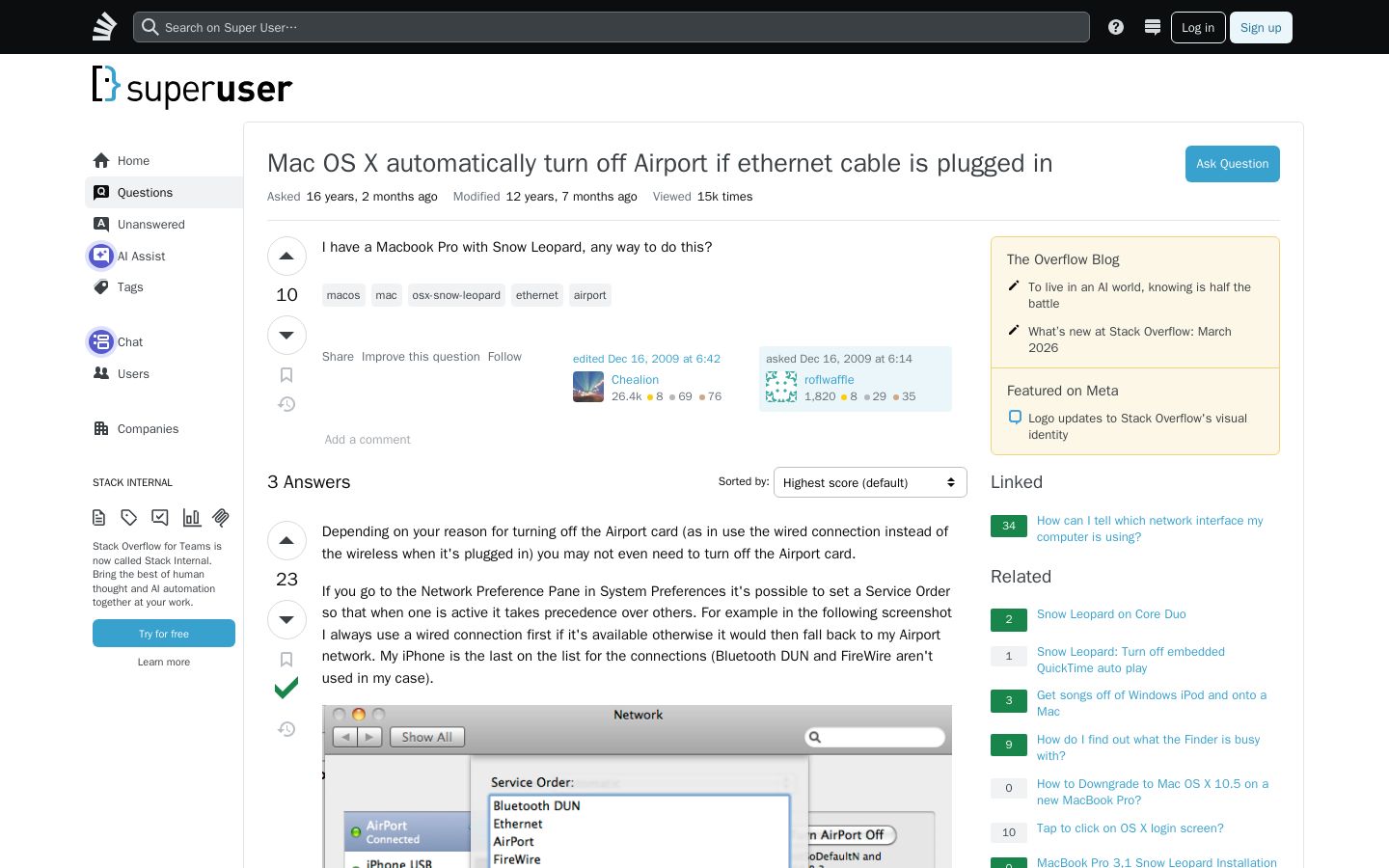Open What's new at Stack Overflow post
Viewport: 1389px width, 868px height.
click(1130, 339)
